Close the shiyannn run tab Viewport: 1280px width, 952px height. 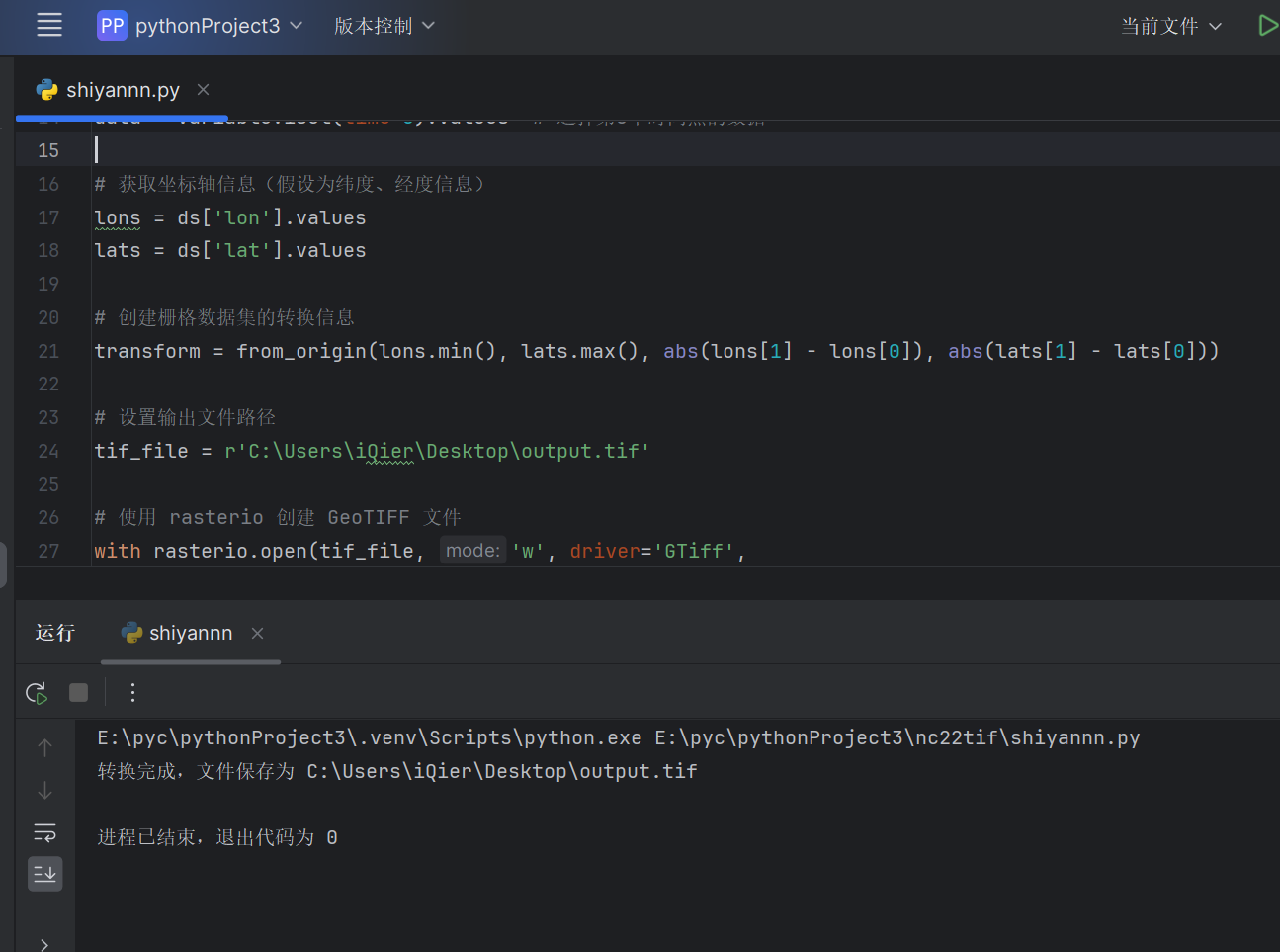(257, 633)
